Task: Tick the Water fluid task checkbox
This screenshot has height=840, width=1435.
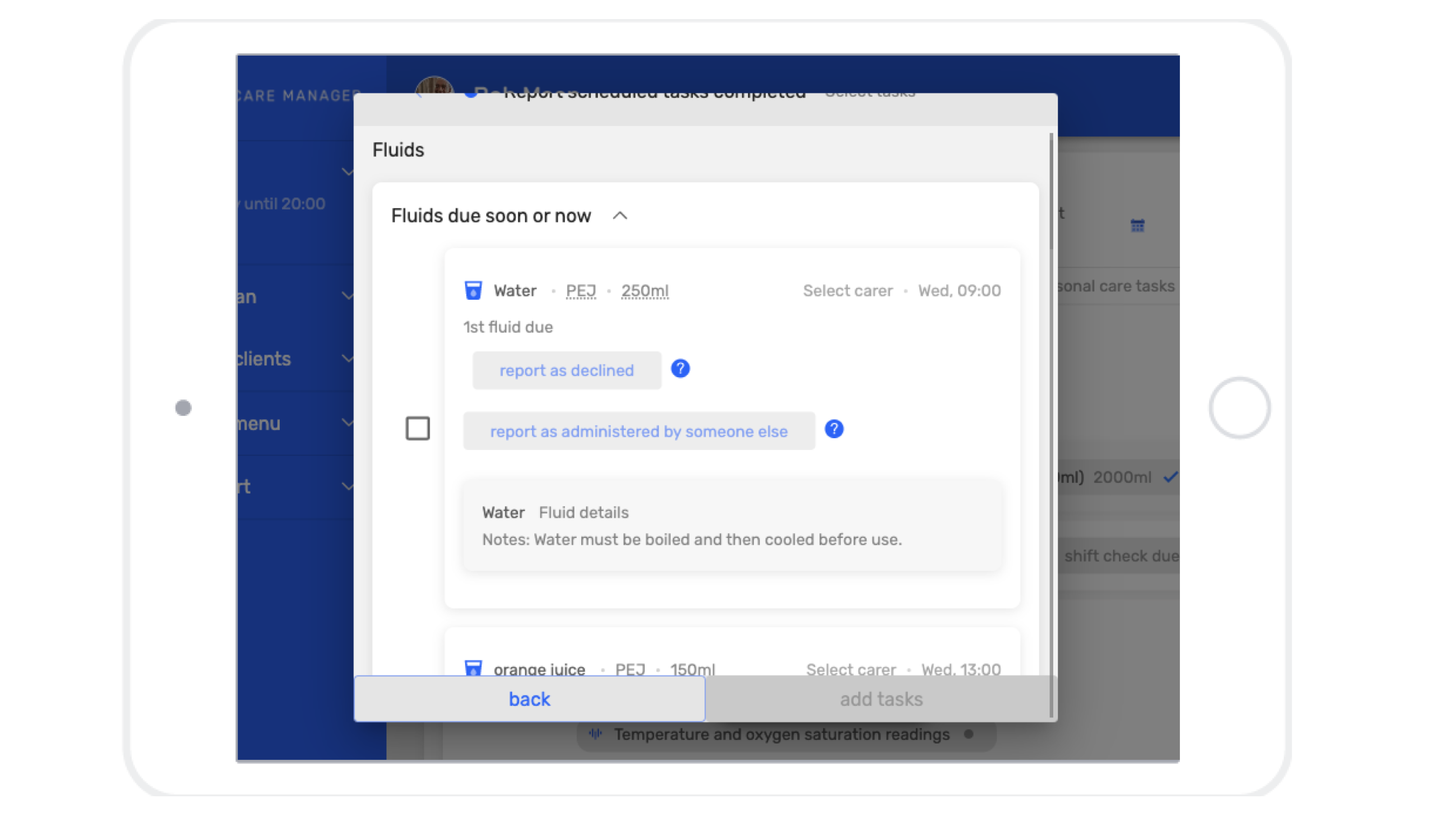Action: [418, 429]
